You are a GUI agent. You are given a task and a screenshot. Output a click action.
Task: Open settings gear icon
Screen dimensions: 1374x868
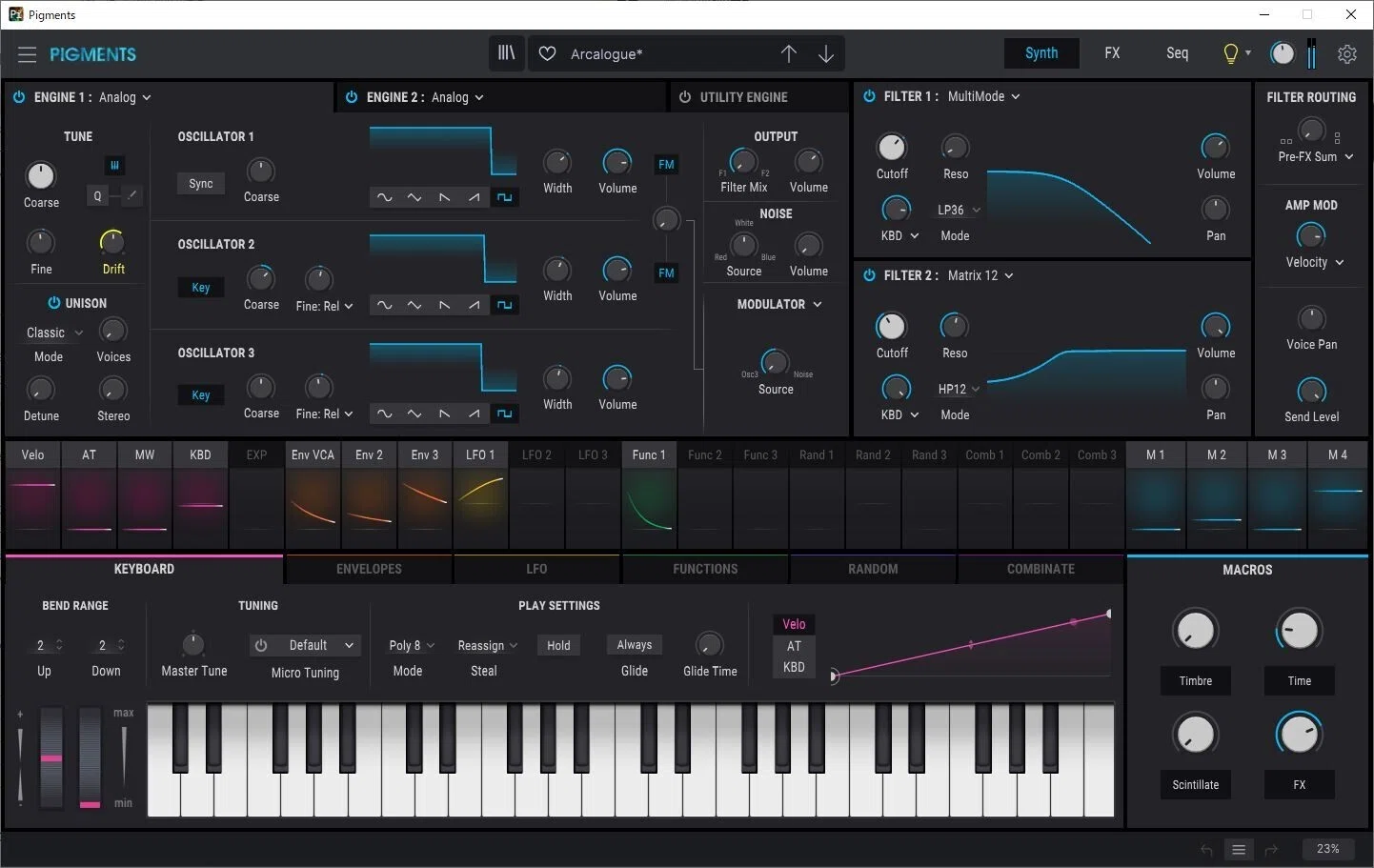(x=1347, y=54)
